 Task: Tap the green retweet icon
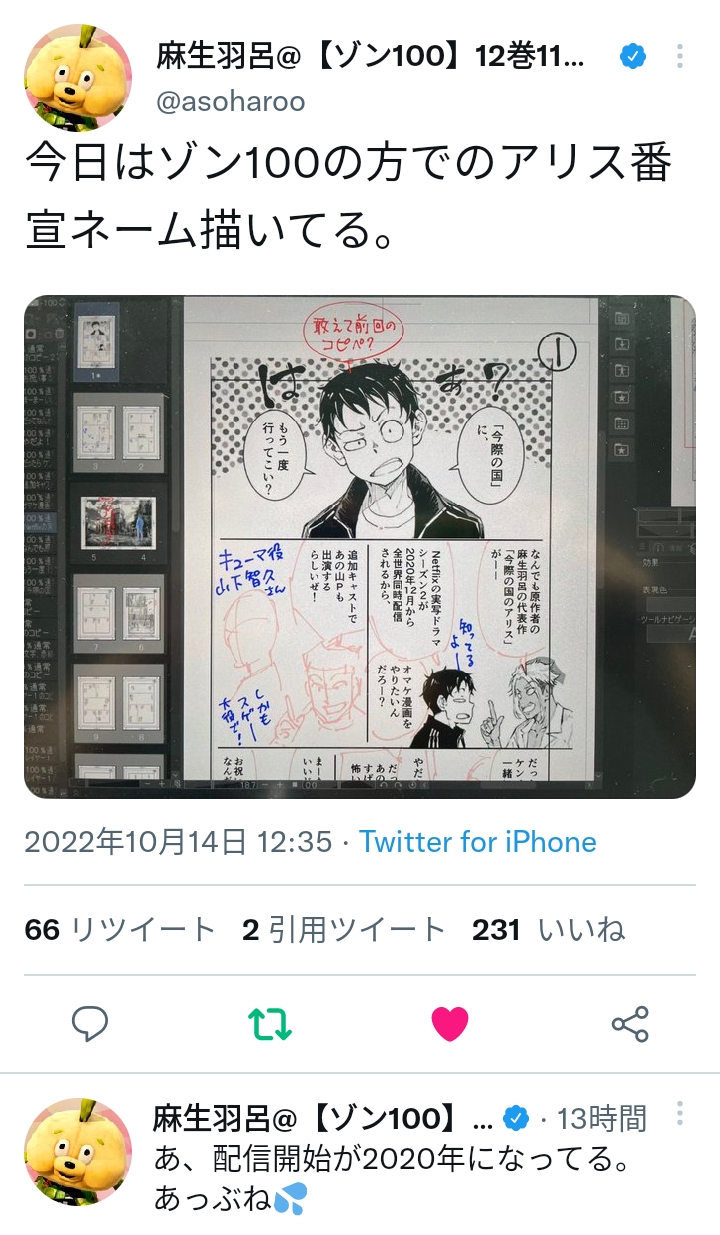click(270, 1023)
